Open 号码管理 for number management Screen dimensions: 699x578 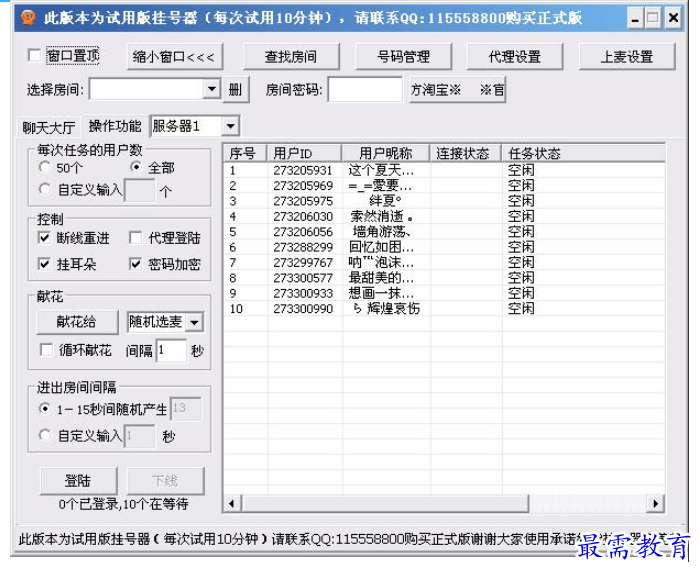point(403,57)
